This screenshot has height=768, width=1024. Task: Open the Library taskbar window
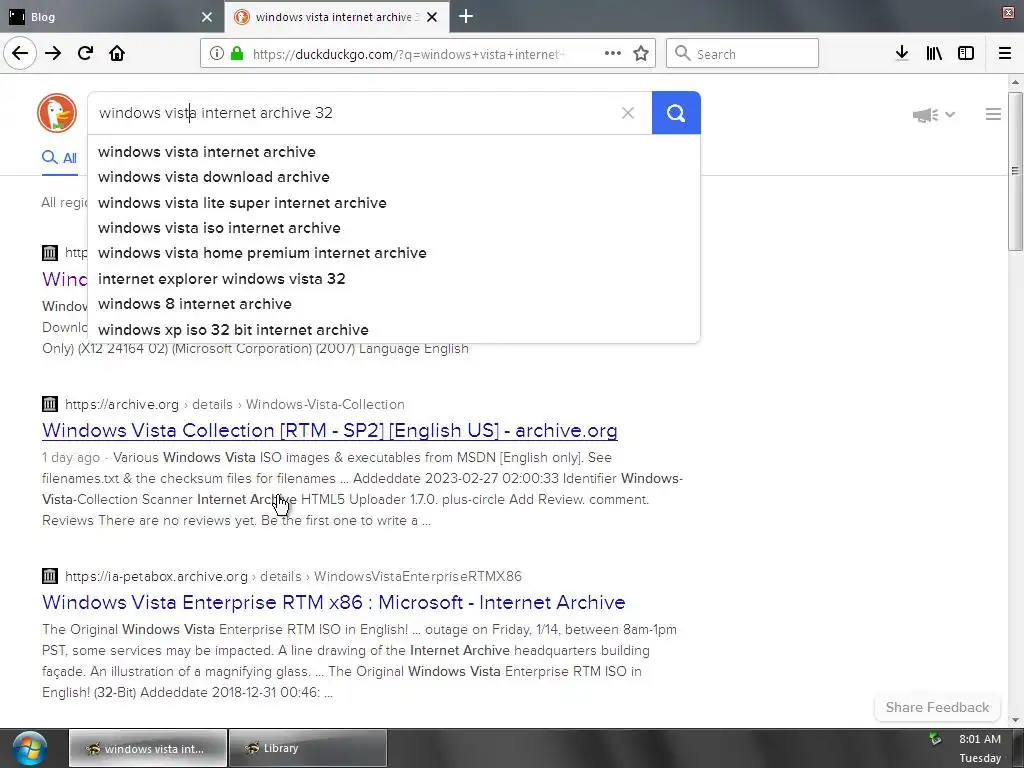[x=308, y=748]
